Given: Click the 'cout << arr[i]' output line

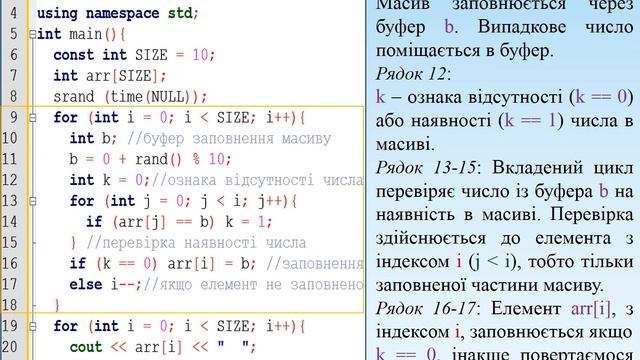Looking at the screenshot, I should click(x=163, y=347).
